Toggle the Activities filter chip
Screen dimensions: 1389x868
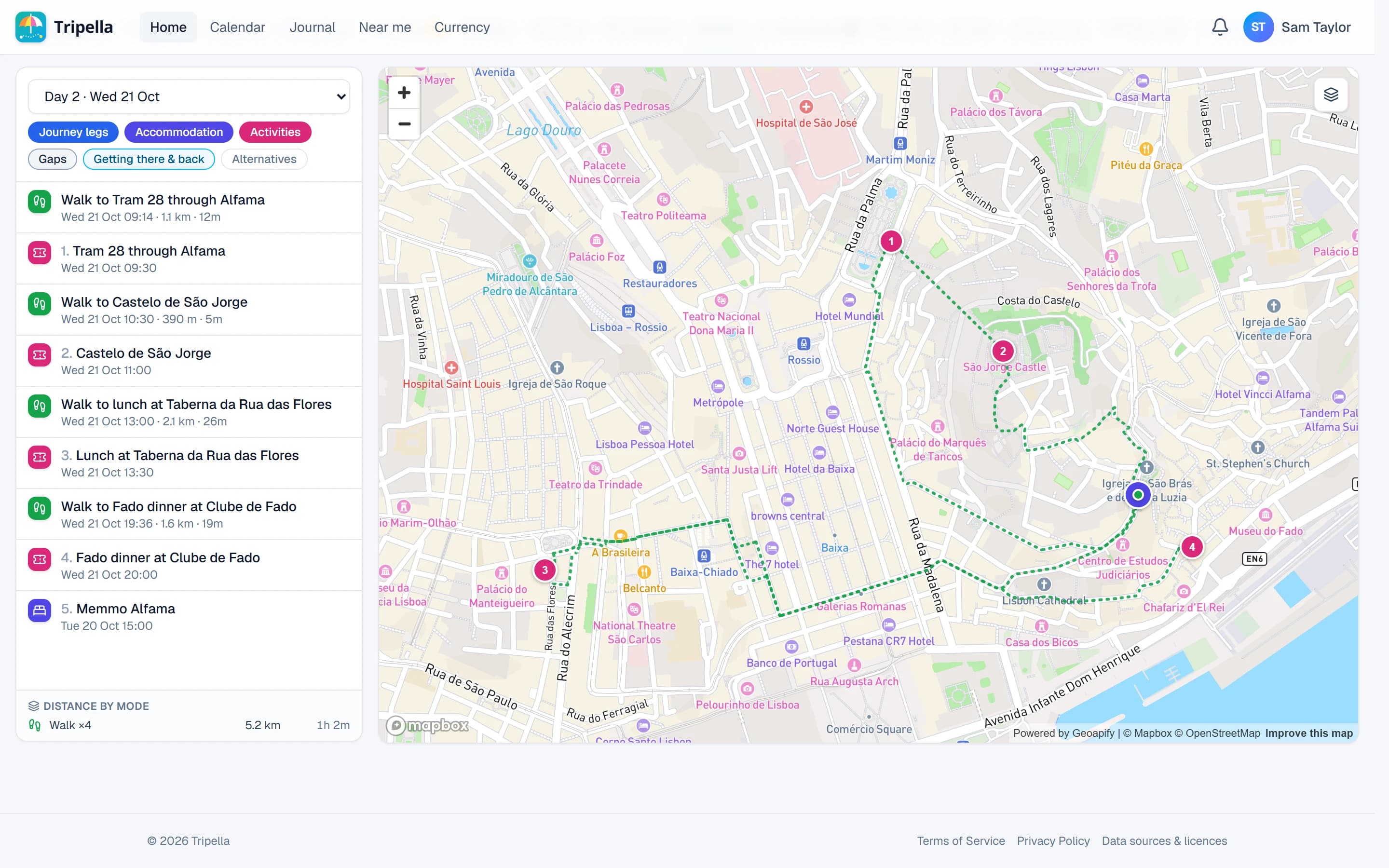point(275,132)
